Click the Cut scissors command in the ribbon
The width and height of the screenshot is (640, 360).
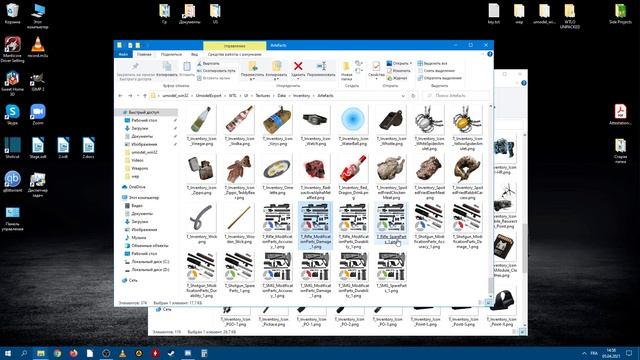[209, 63]
